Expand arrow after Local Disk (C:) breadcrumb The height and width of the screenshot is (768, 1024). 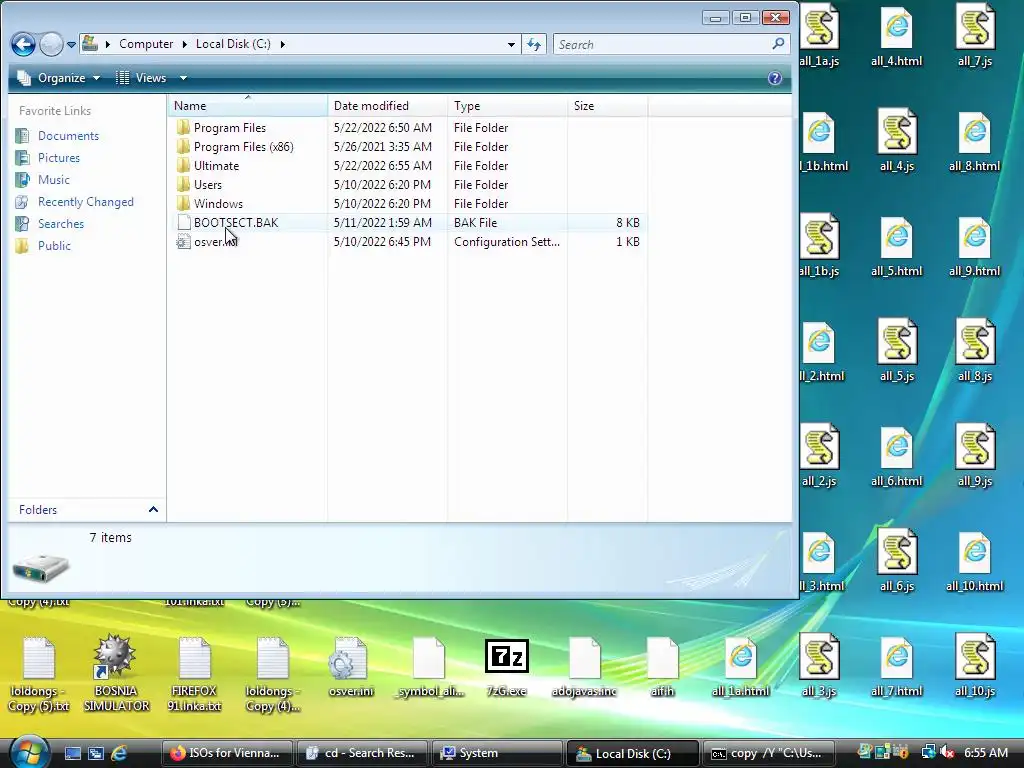[282, 44]
